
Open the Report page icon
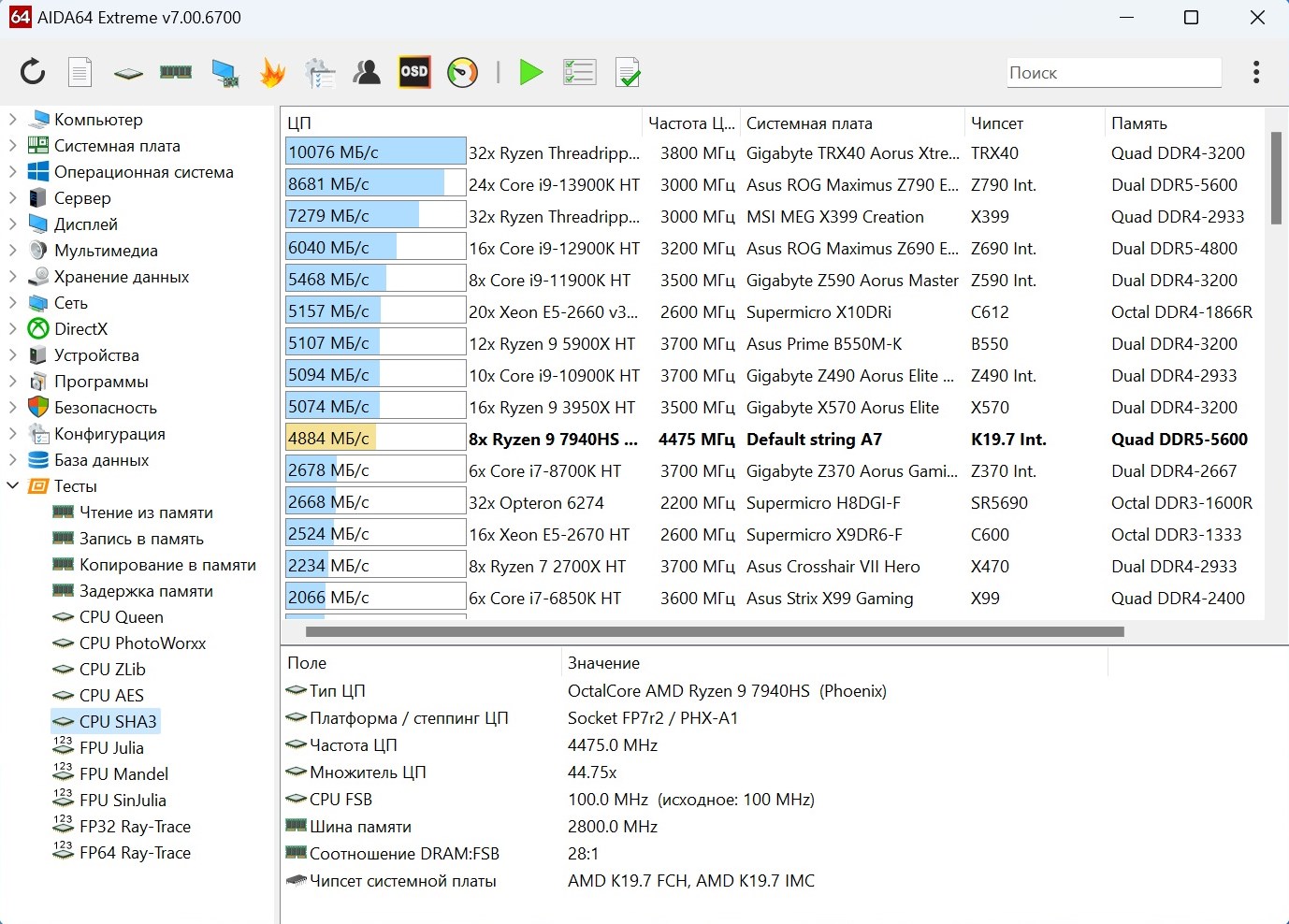(x=80, y=72)
